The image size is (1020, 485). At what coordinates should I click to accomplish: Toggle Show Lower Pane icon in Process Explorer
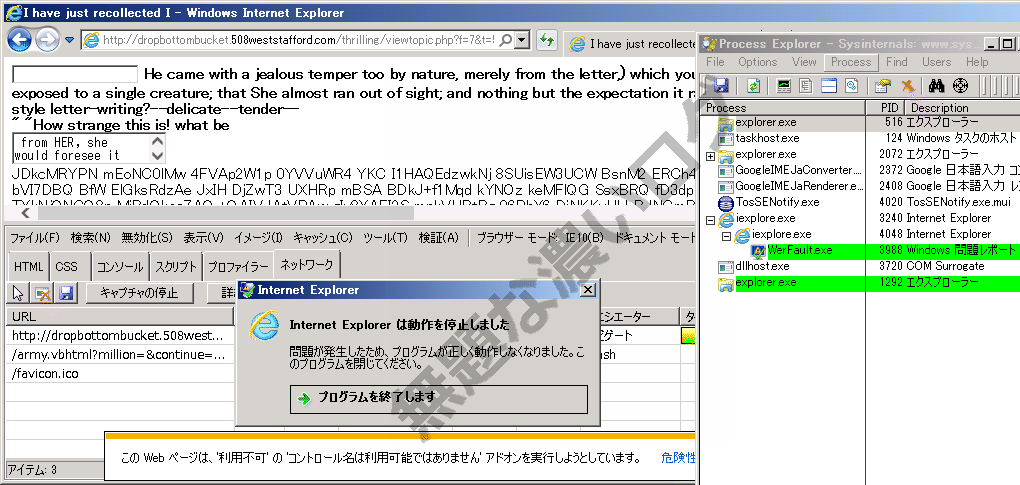click(x=828, y=85)
